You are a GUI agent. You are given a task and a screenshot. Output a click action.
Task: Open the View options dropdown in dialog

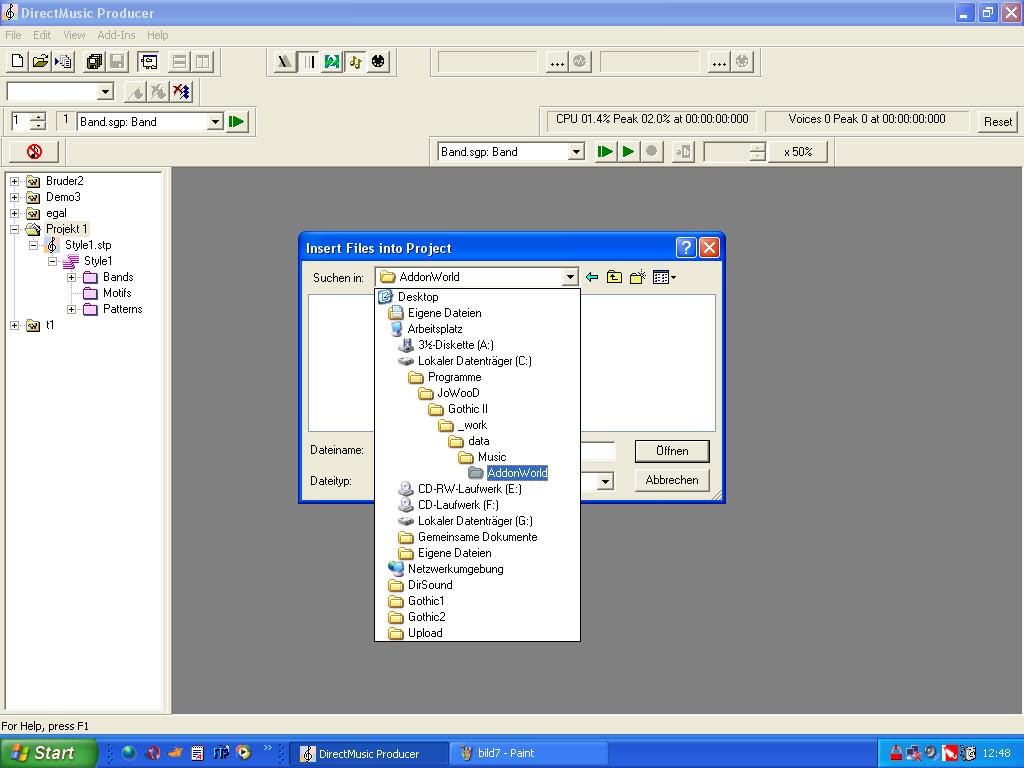pos(665,277)
